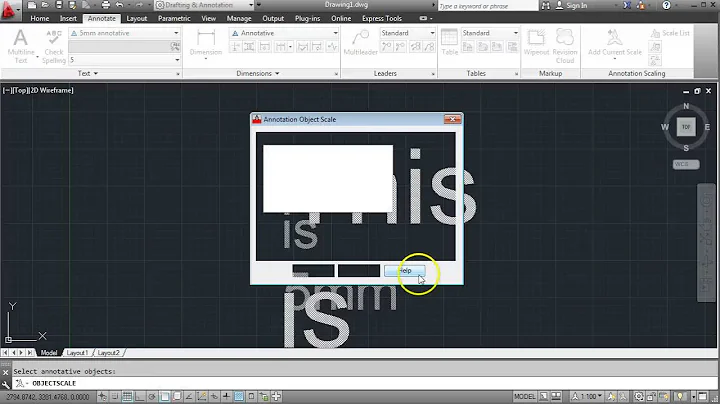Click the Undo arrow icon
The height and width of the screenshot is (404, 720).
119,5
